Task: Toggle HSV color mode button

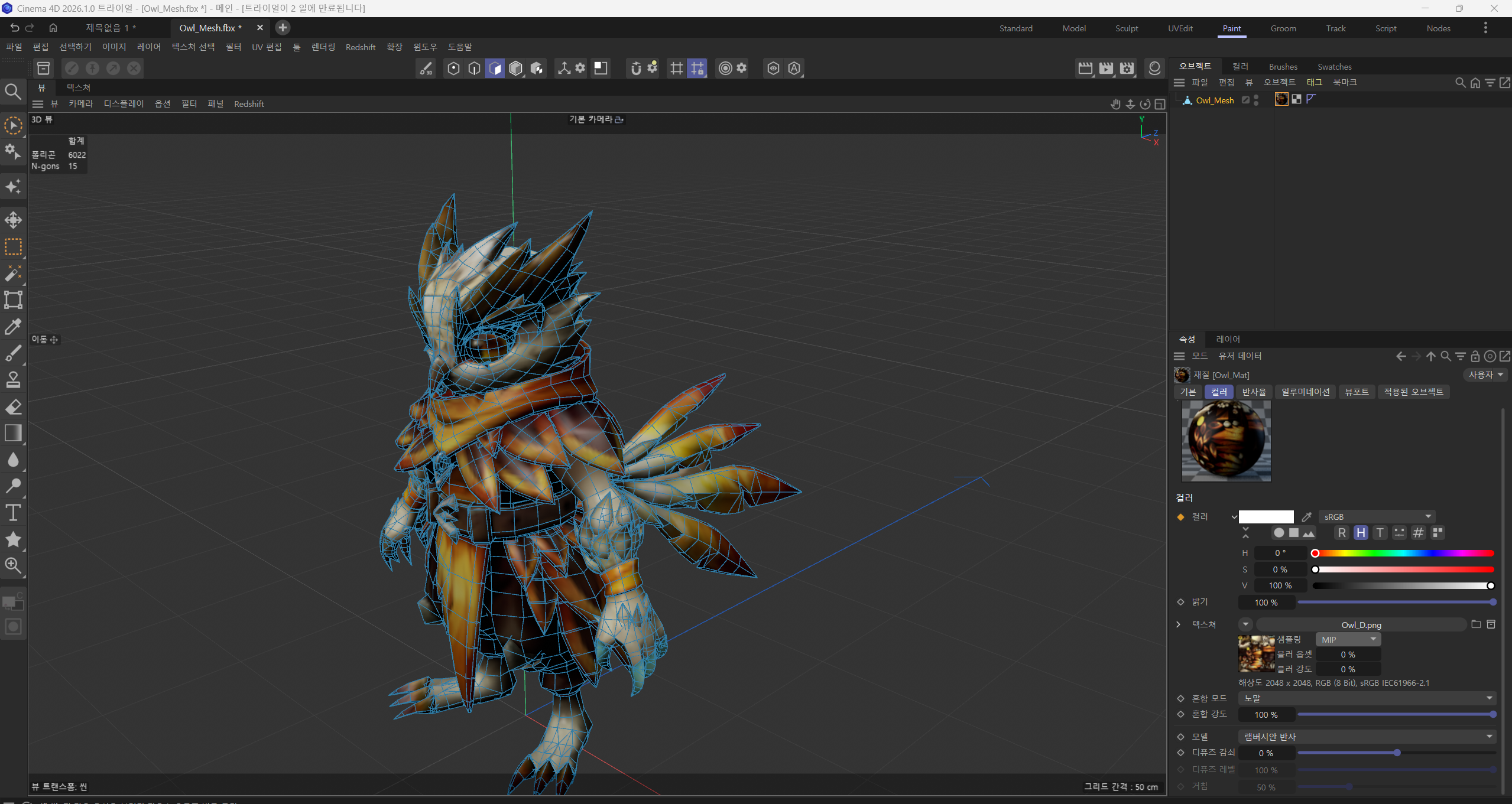Action: click(1361, 533)
